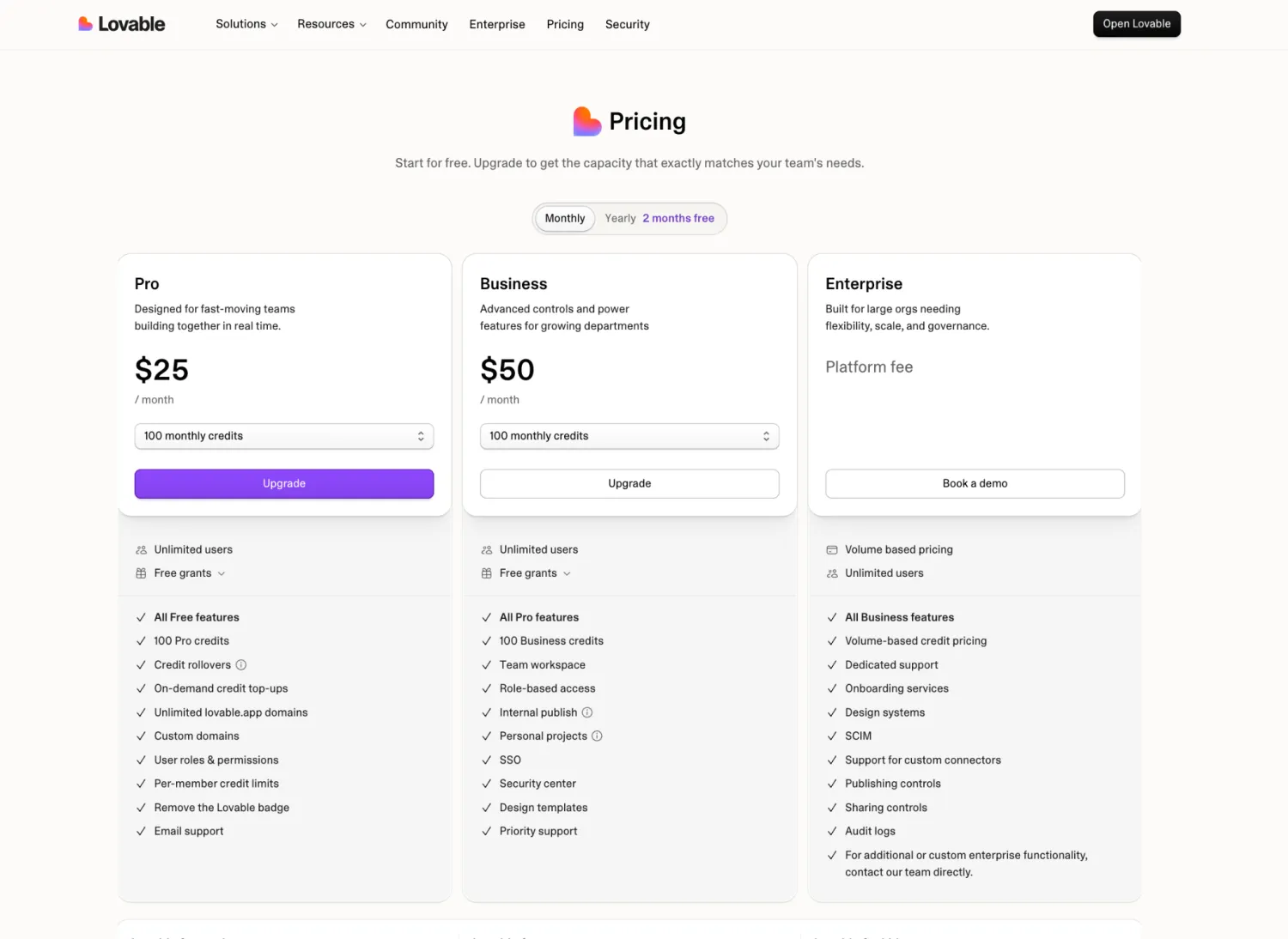Image resolution: width=1288 pixels, height=939 pixels.
Task: Click the text All Pro features
Action: tap(539, 617)
